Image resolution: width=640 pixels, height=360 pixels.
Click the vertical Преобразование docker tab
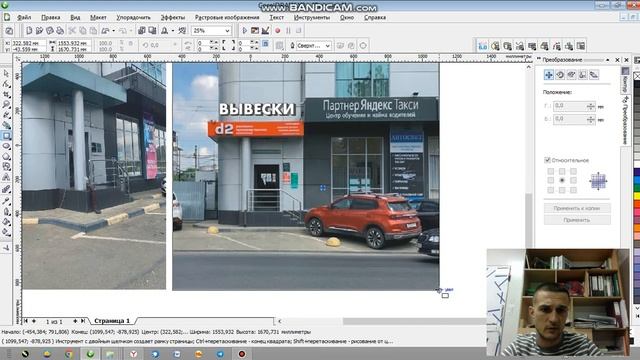pos(624,121)
